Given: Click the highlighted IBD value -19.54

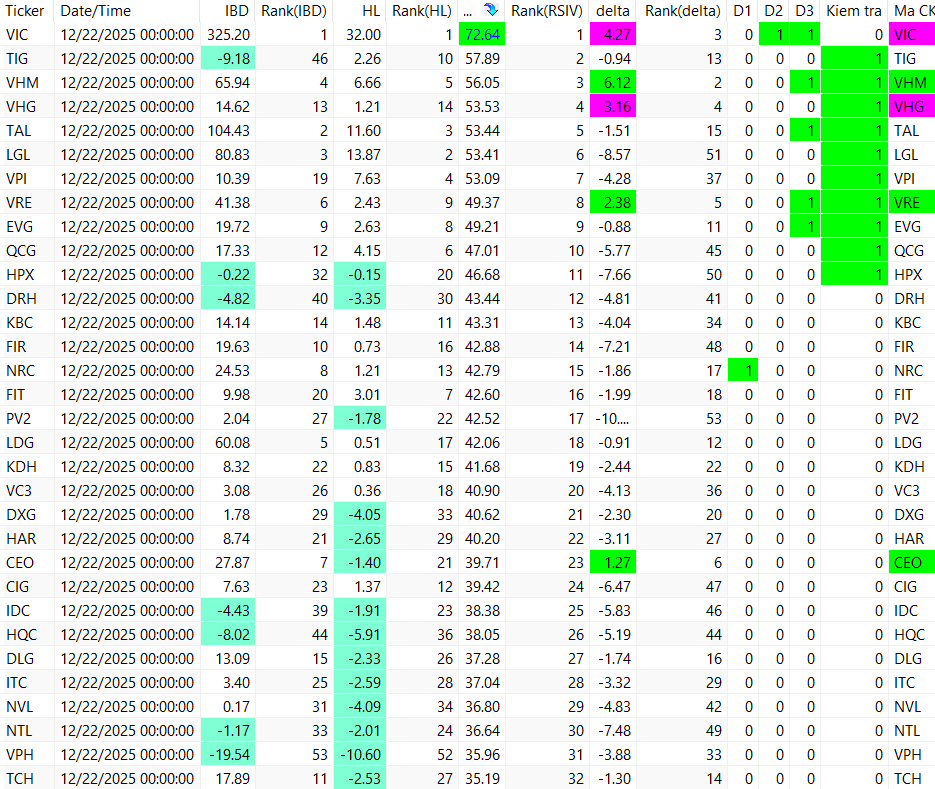Looking at the screenshot, I should click(228, 754).
